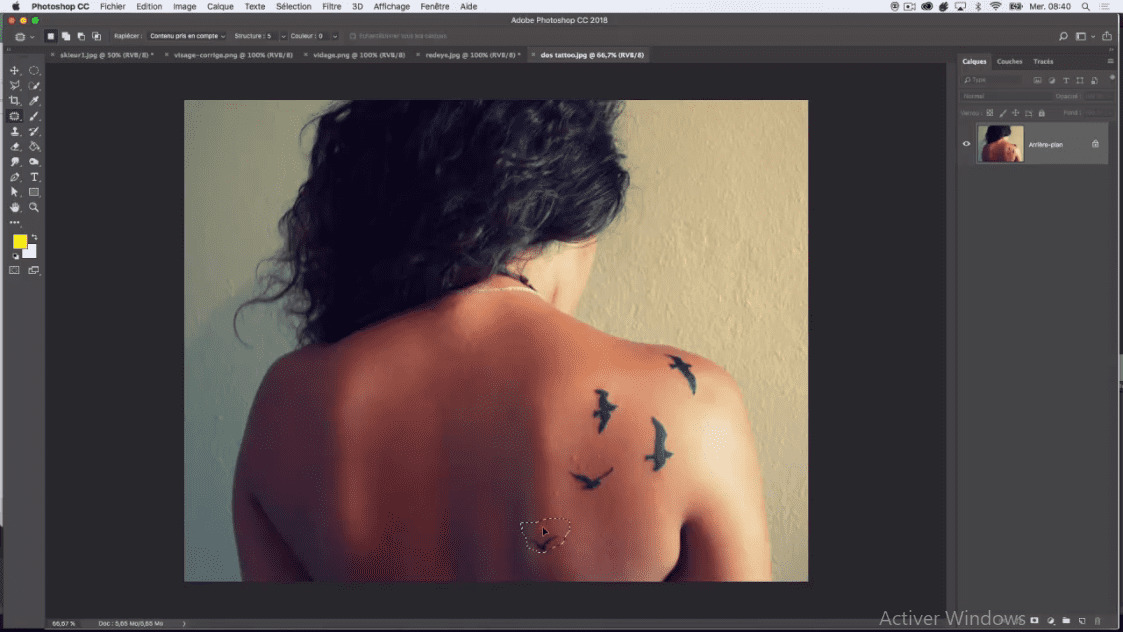Pick the Eyedropper tool
Image resolution: width=1123 pixels, height=632 pixels.
point(34,101)
